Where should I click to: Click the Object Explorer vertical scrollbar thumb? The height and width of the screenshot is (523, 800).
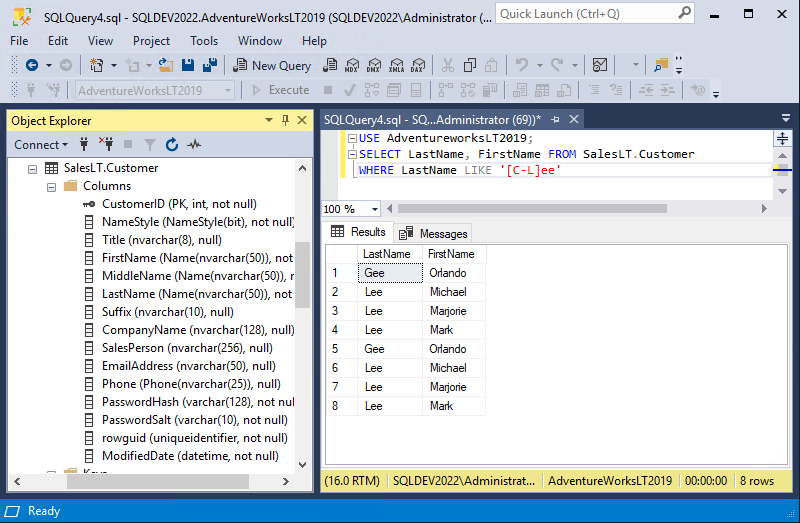pos(302,275)
